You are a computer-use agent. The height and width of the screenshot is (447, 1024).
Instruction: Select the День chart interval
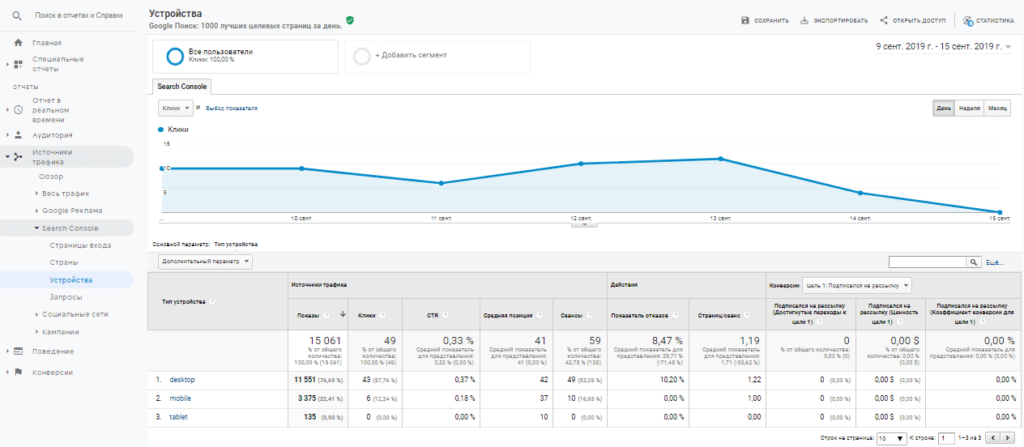943,108
